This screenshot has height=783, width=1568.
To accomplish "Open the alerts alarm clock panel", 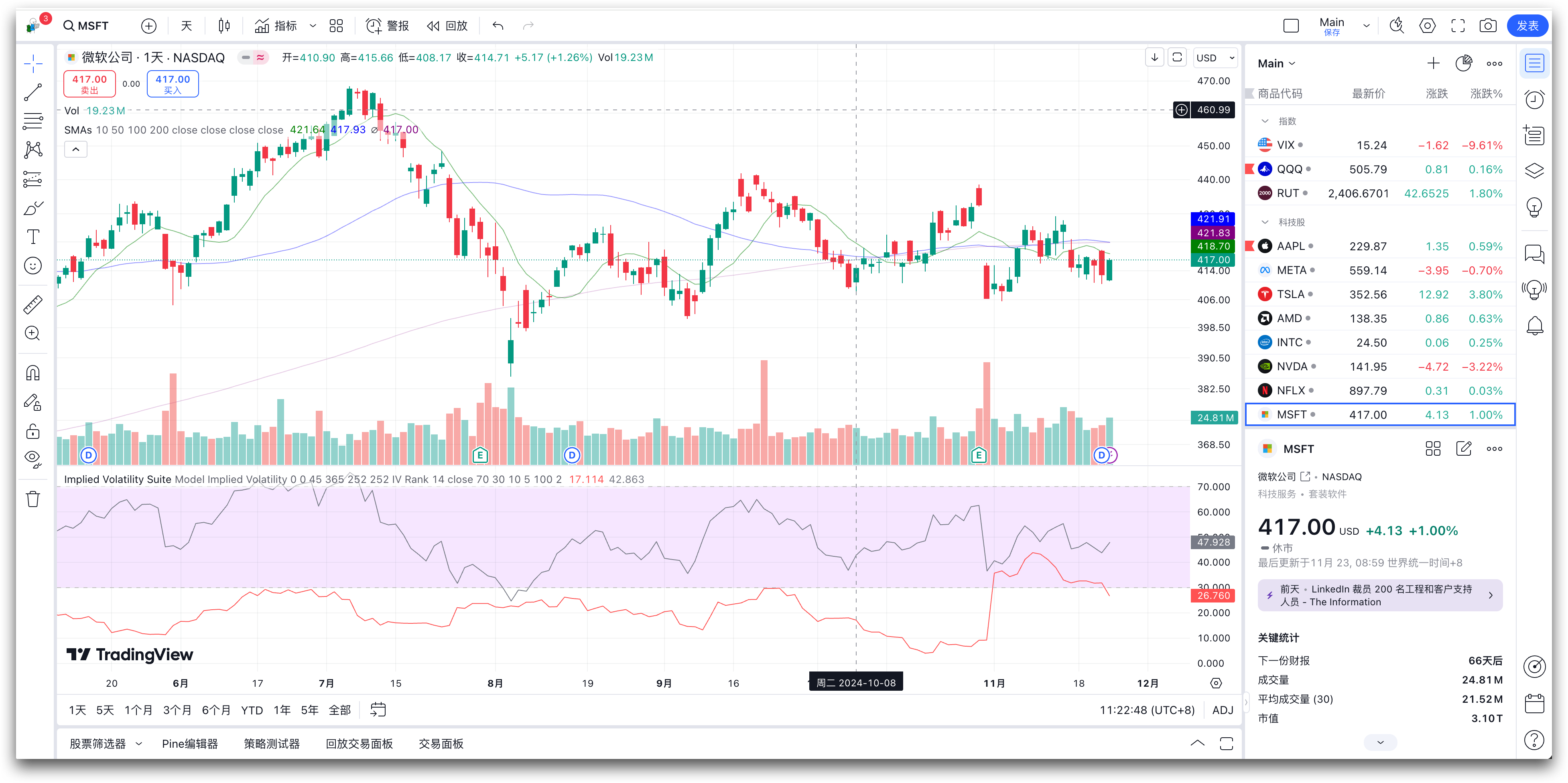I will tap(1534, 99).
